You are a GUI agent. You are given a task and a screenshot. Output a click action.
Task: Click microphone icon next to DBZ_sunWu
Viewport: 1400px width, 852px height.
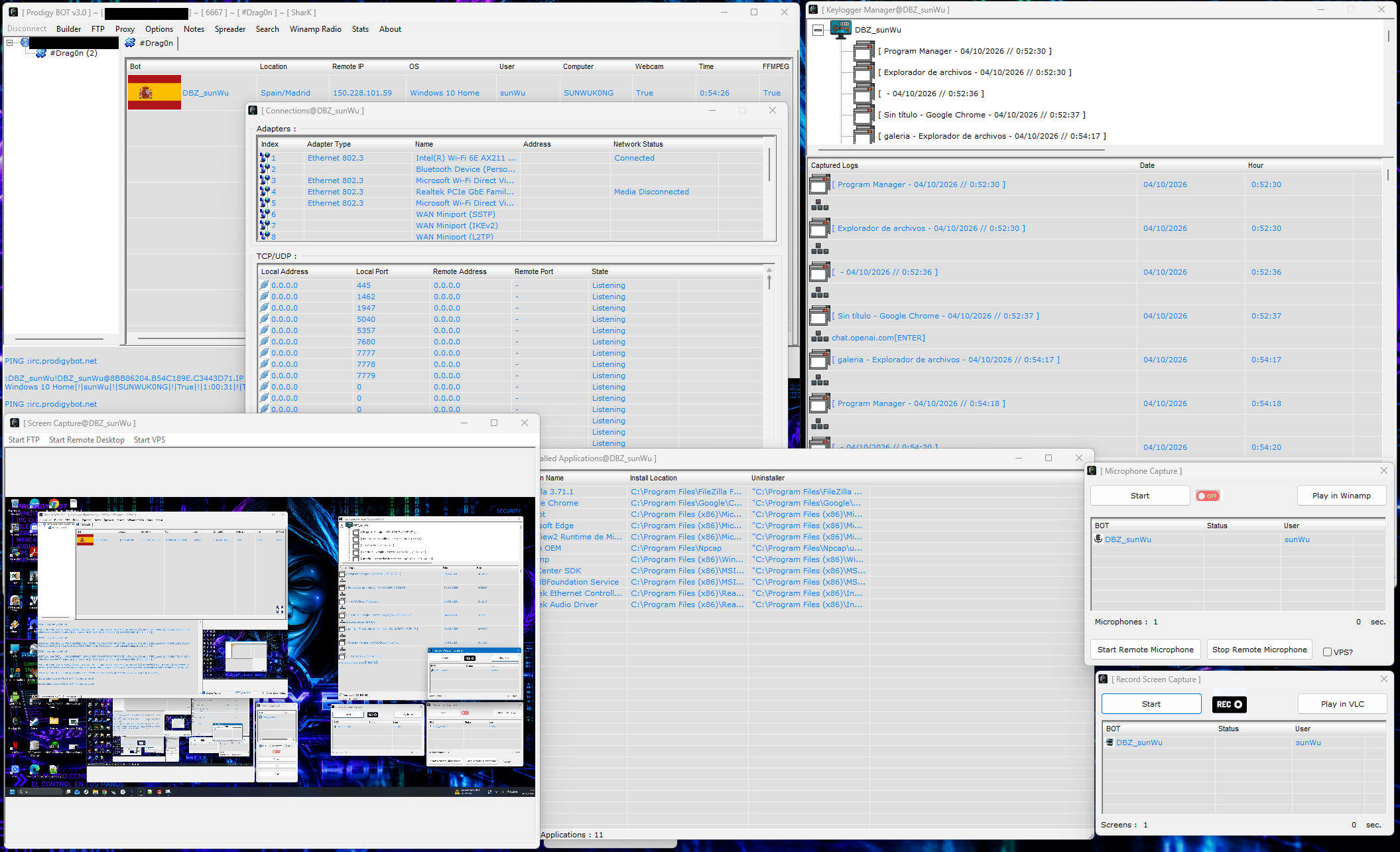tap(1098, 539)
